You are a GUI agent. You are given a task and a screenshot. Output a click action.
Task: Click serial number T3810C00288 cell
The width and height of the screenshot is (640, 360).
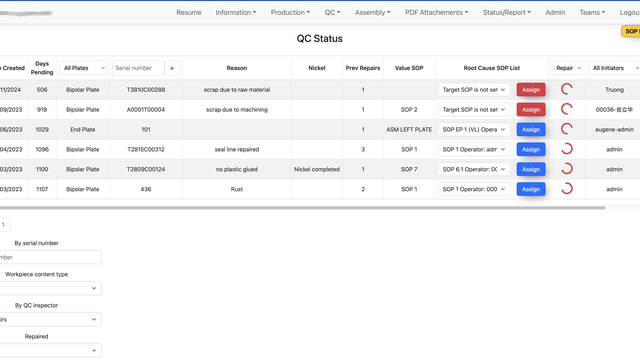click(x=146, y=90)
